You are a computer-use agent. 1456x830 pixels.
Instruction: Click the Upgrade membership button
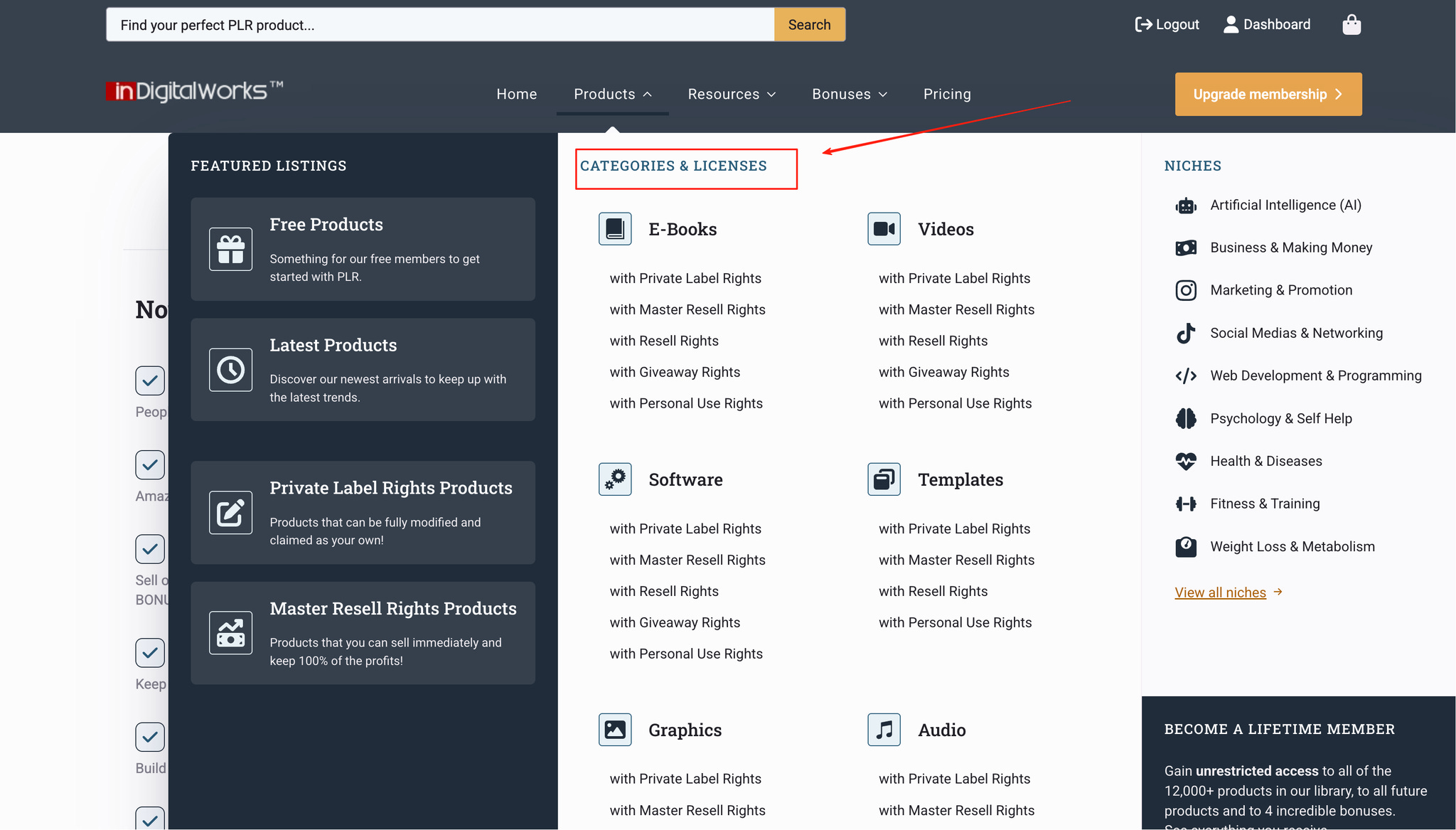[1268, 95]
